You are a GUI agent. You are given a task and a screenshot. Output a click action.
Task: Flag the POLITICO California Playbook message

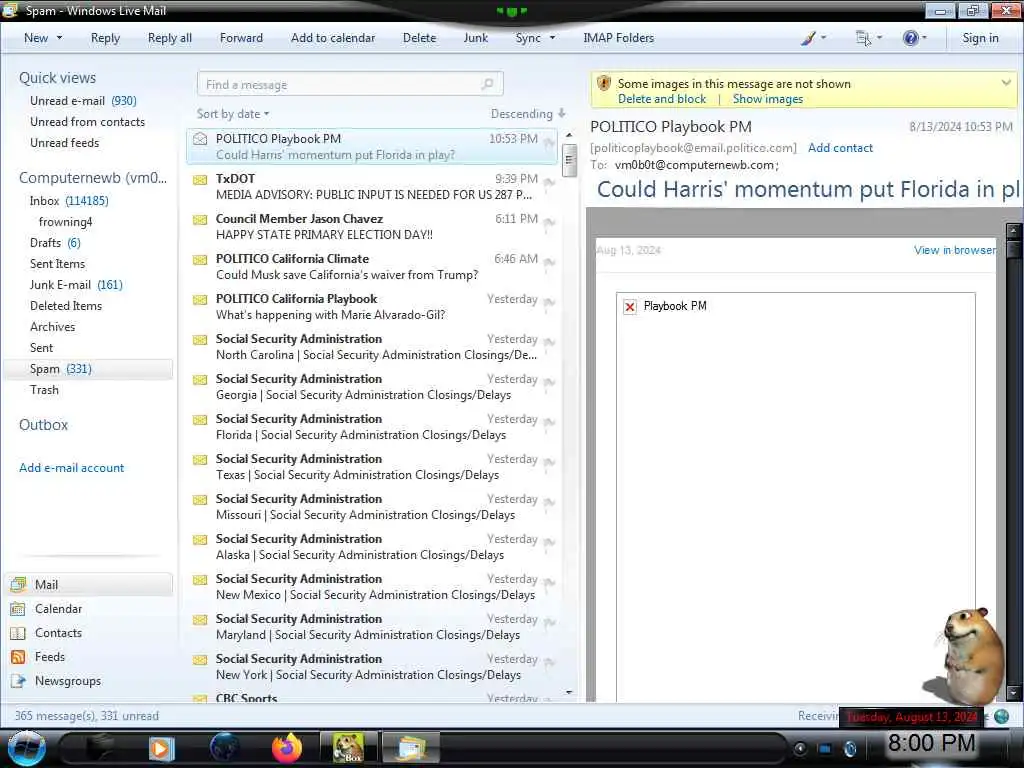tap(549, 303)
